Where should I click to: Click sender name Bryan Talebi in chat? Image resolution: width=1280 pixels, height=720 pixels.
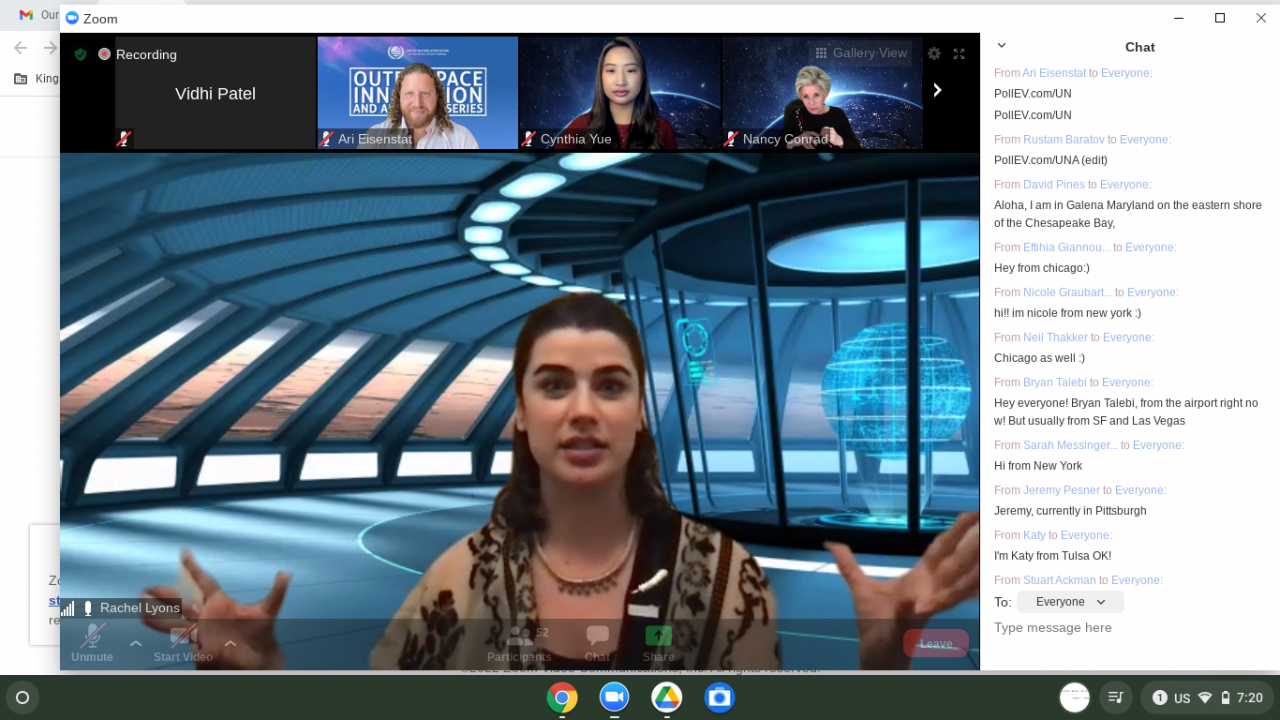1054,383
